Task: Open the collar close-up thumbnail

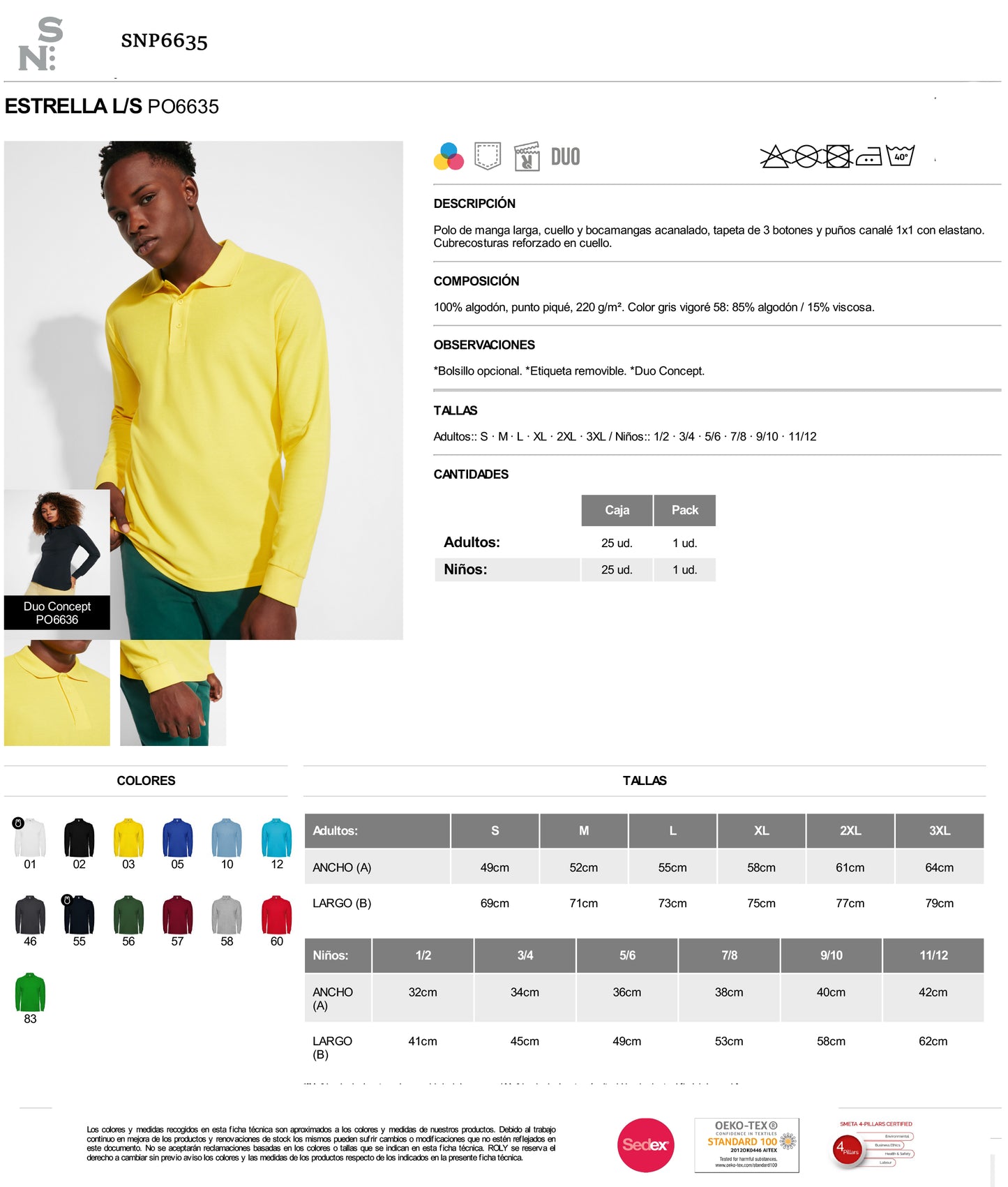Action: click(x=57, y=693)
